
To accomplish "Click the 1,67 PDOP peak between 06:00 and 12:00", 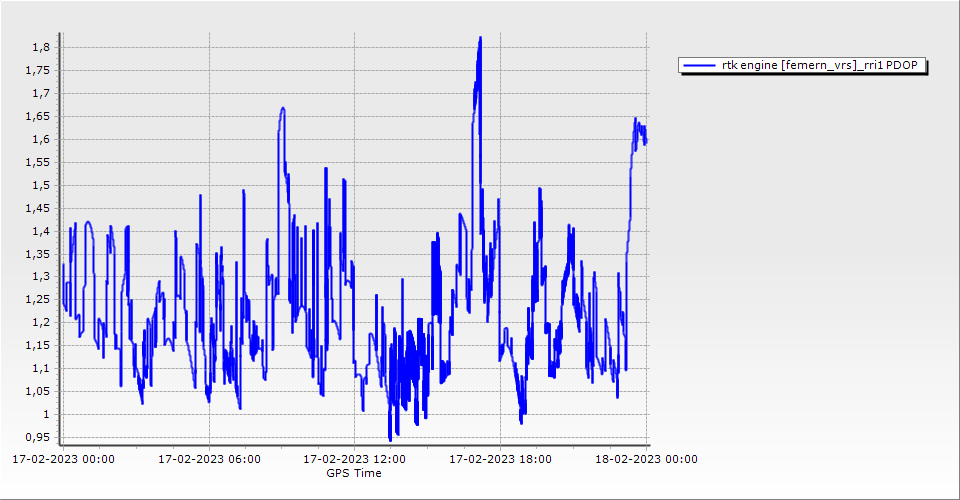I will tap(283, 108).
